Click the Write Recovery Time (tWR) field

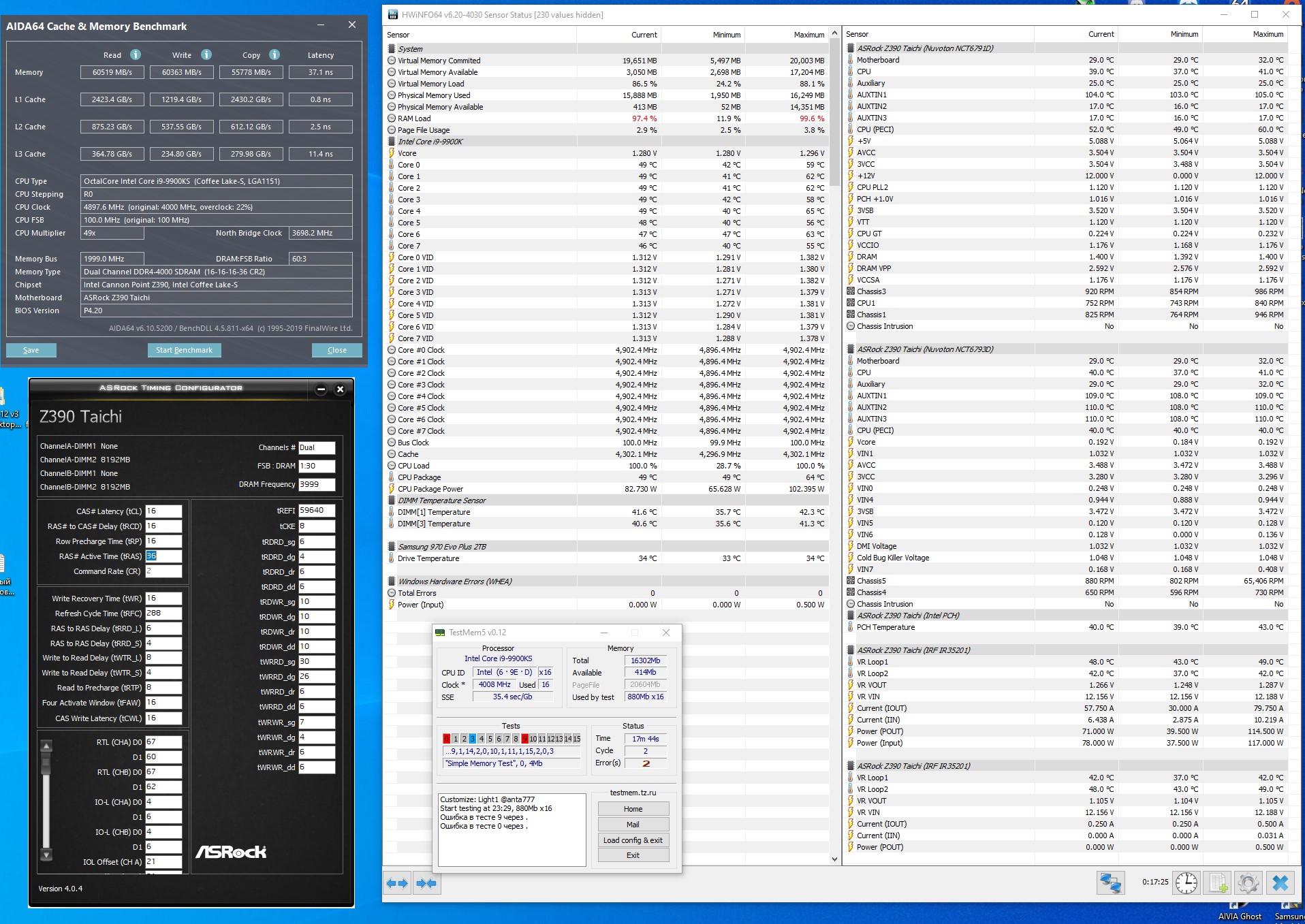(163, 599)
